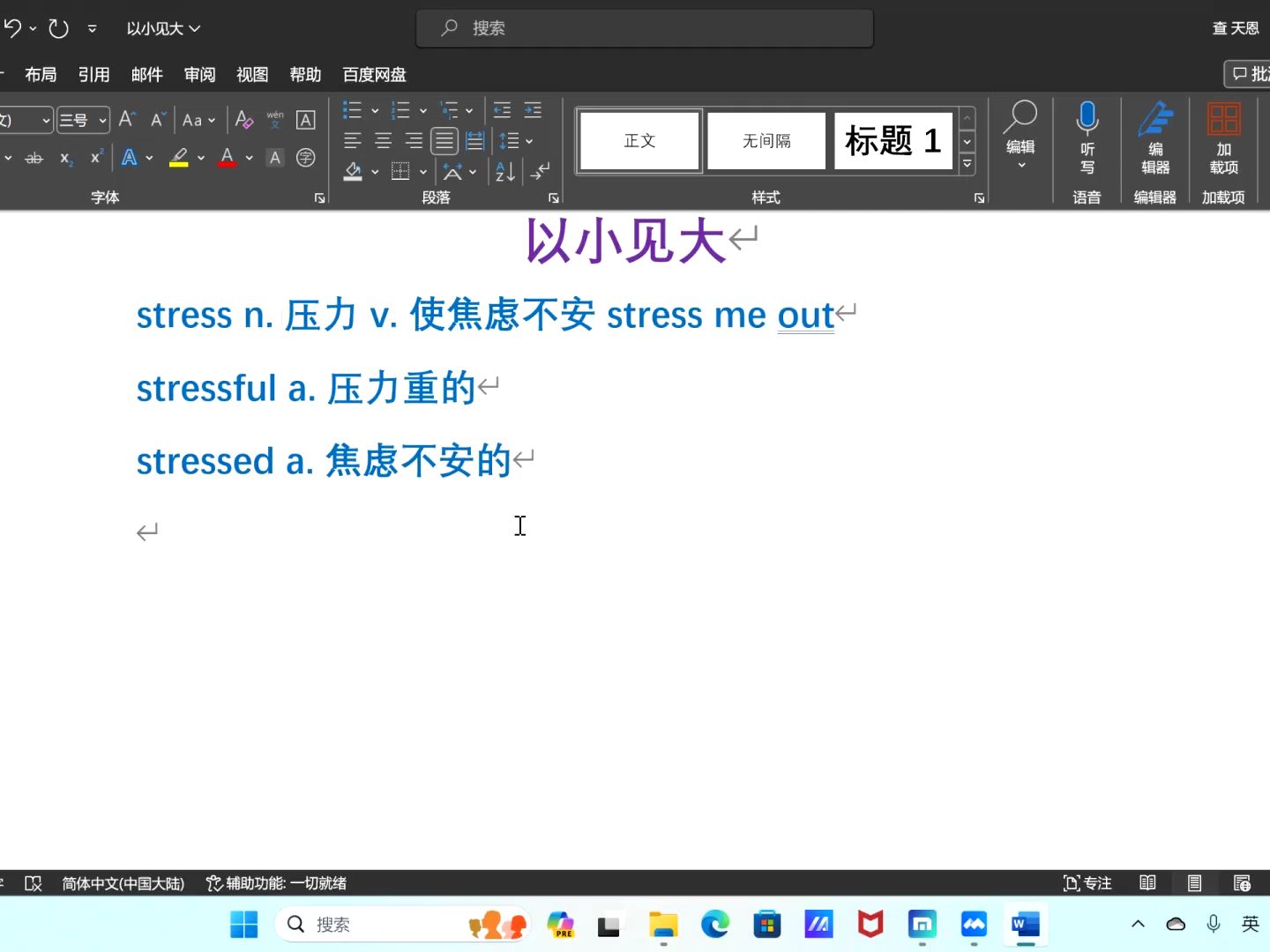Open File Explorer from taskbar
Screen dimensions: 1270x952
[663, 924]
